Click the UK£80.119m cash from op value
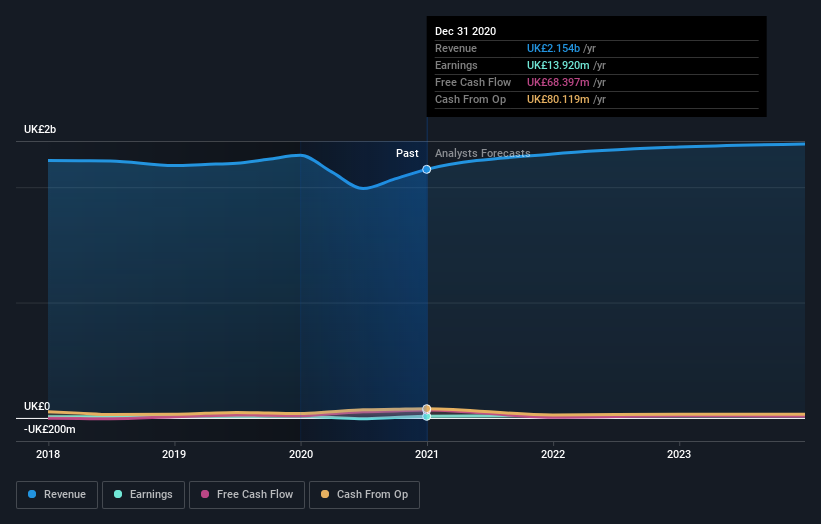 [x=558, y=99]
